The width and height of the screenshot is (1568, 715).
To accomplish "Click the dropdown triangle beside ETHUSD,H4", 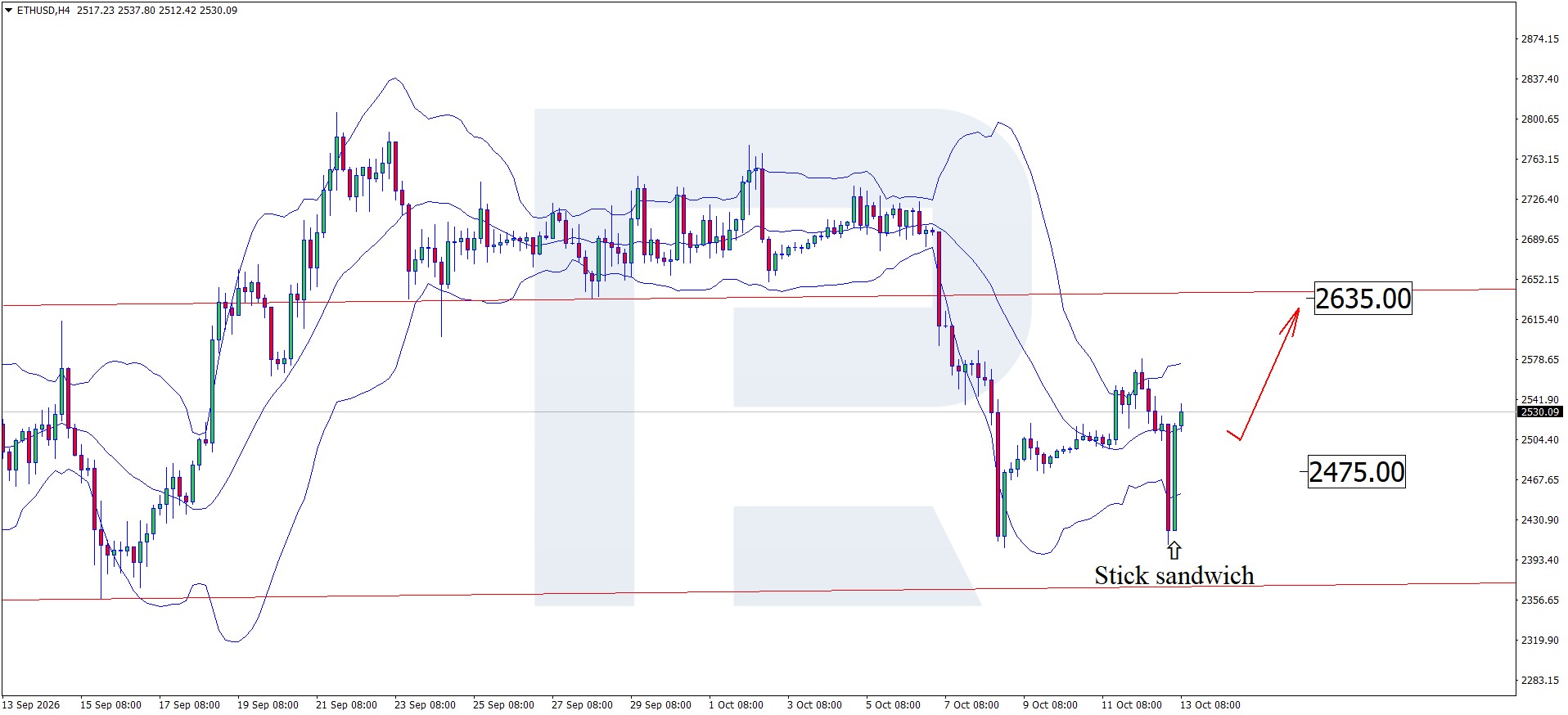I will [x=8, y=11].
